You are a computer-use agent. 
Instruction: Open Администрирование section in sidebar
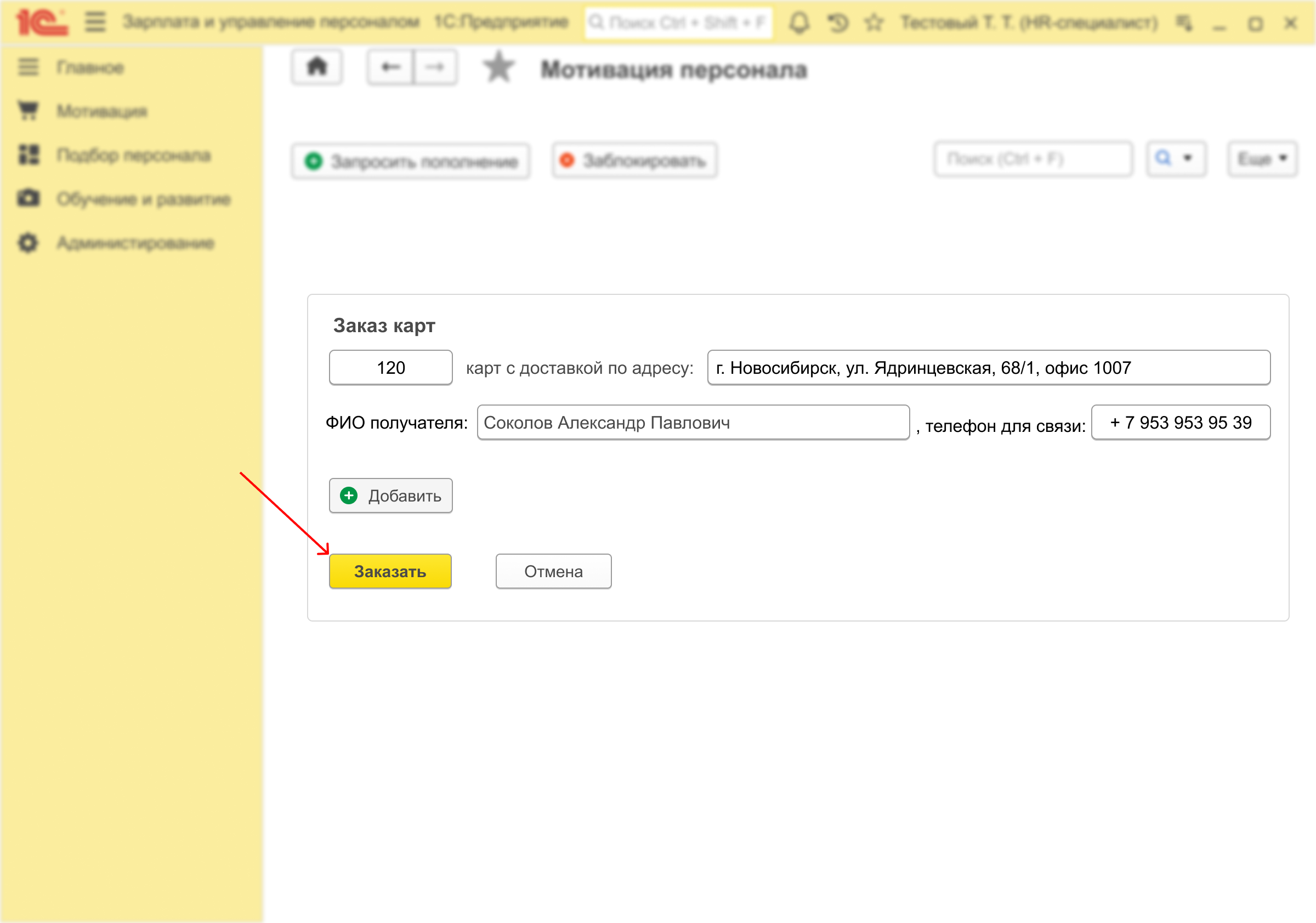(x=135, y=243)
